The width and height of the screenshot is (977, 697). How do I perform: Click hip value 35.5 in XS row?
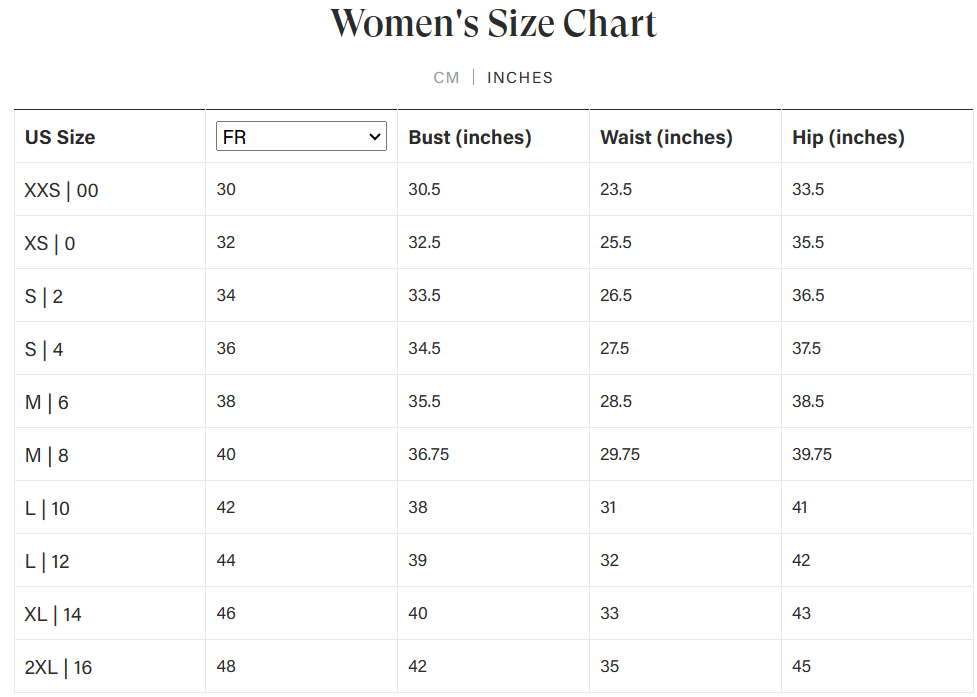[808, 242]
